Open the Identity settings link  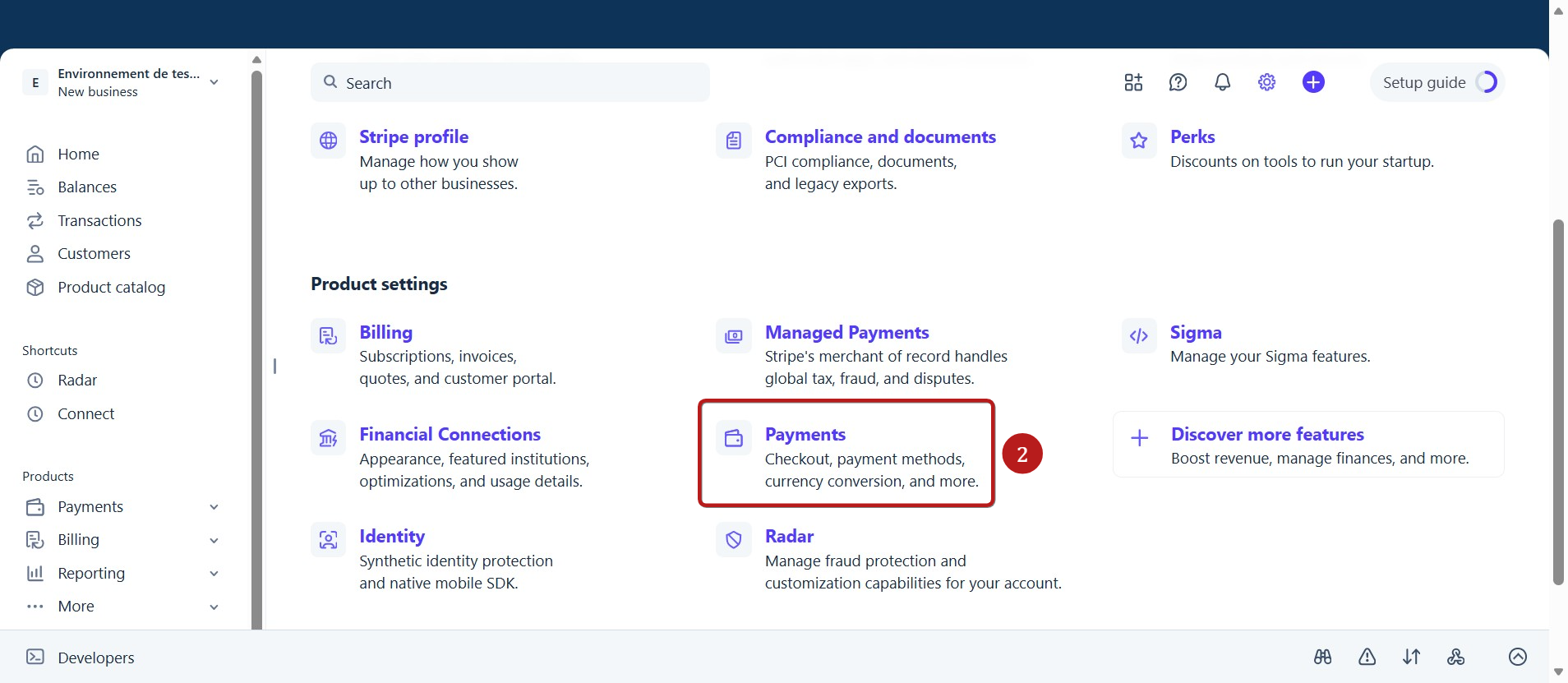[392, 536]
